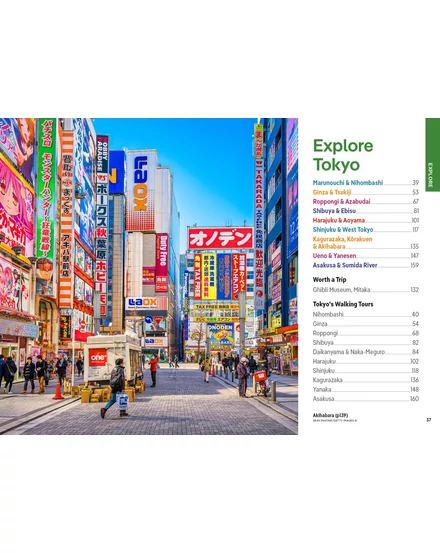Select the Asakusa & Sumida River entry
This screenshot has height=553, width=440.
click(x=366, y=265)
